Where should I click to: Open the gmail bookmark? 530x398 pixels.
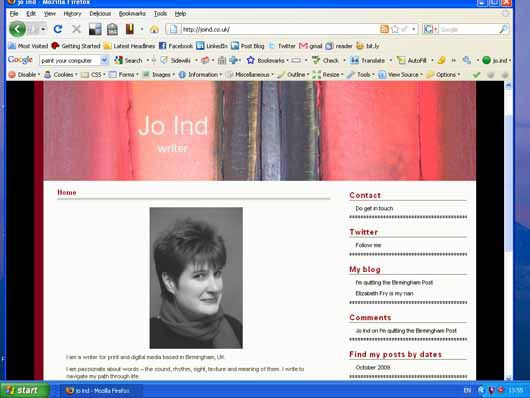coord(311,46)
